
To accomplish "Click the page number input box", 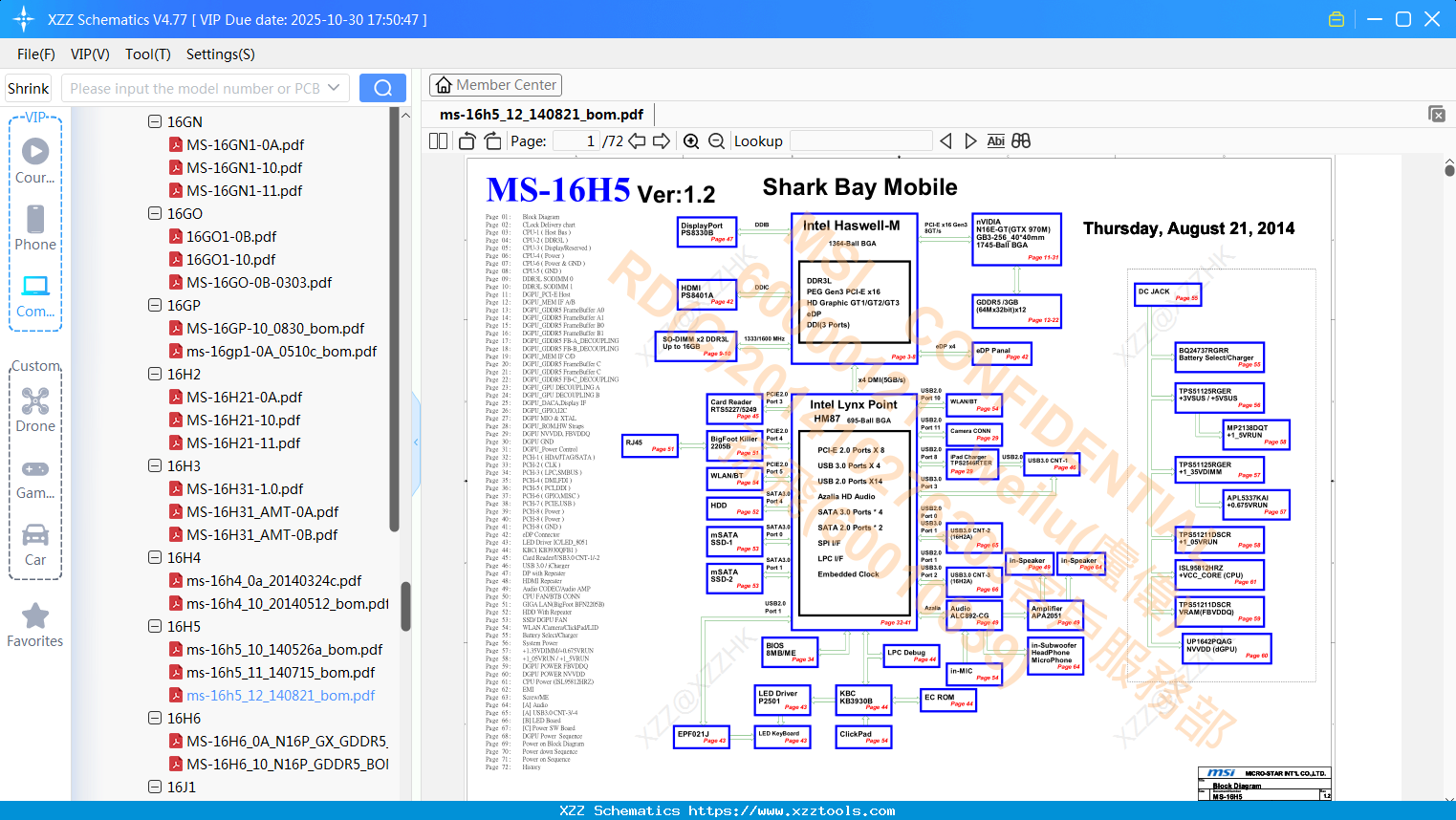I will point(576,141).
